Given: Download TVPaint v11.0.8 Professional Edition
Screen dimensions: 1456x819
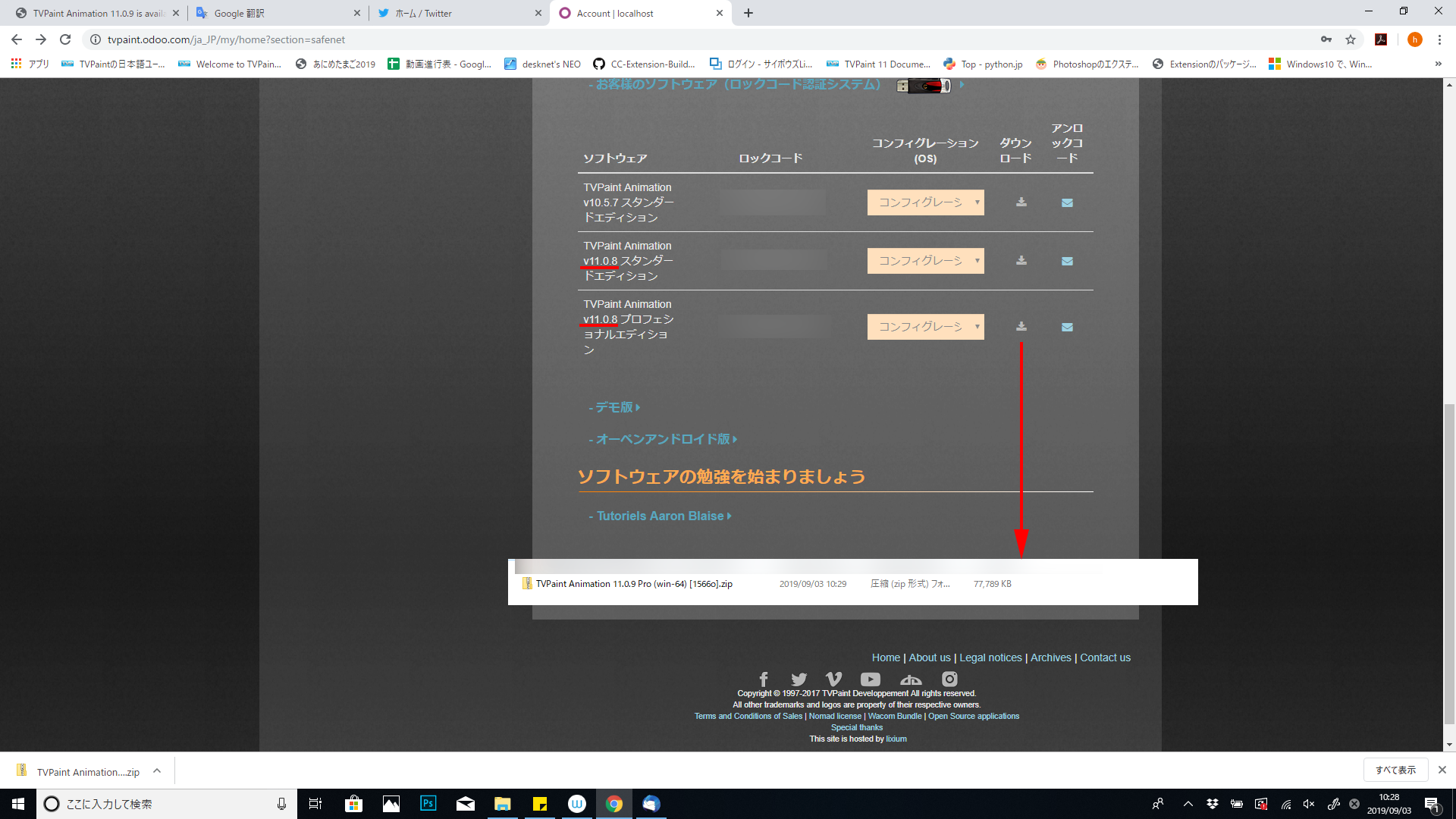Looking at the screenshot, I should click(x=1021, y=326).
